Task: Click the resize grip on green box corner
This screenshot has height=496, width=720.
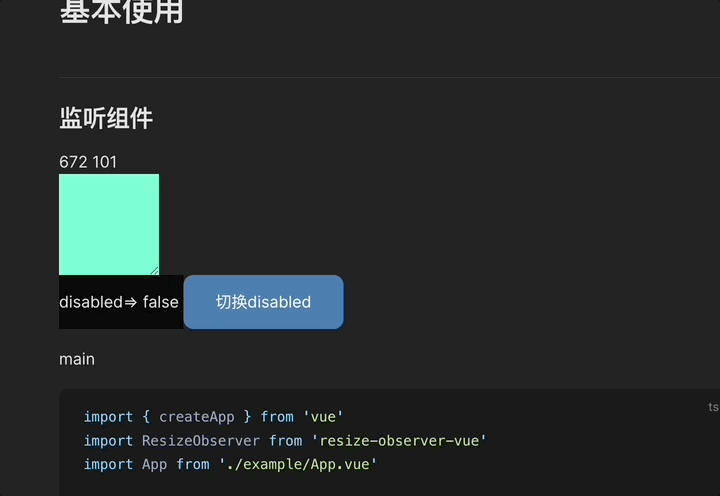Action: coord(155,271)
